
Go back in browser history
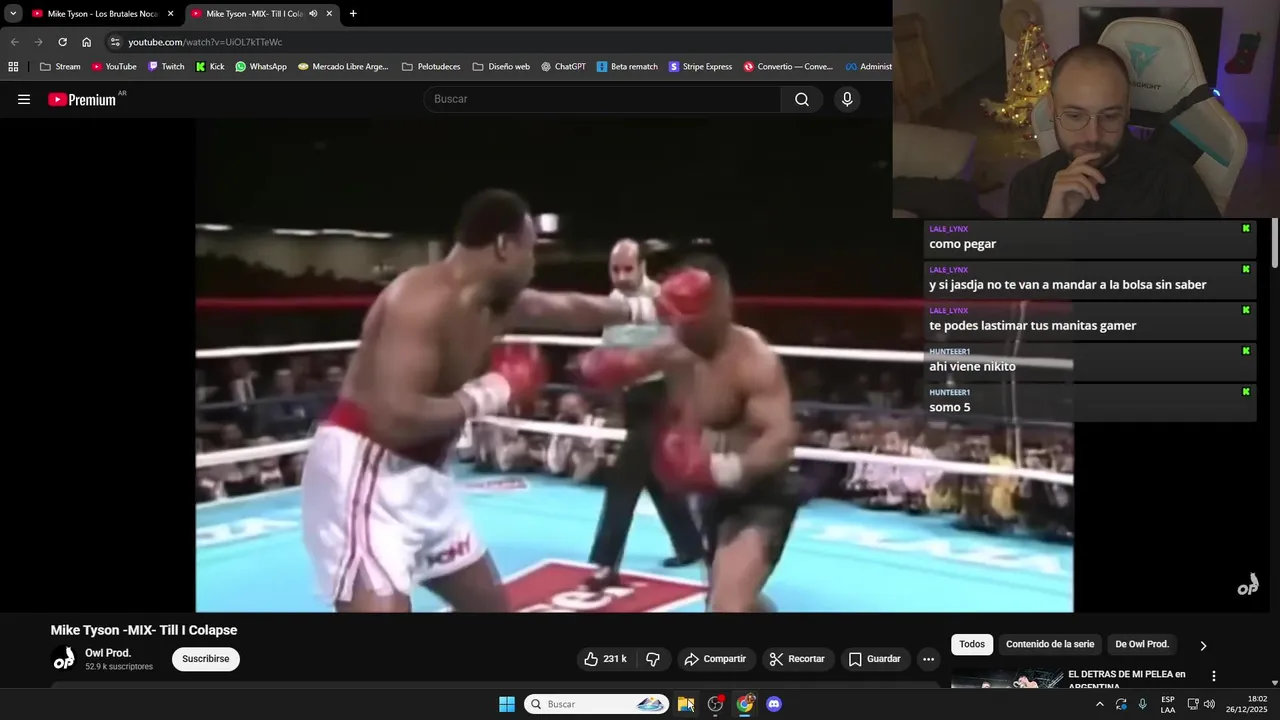14,42
